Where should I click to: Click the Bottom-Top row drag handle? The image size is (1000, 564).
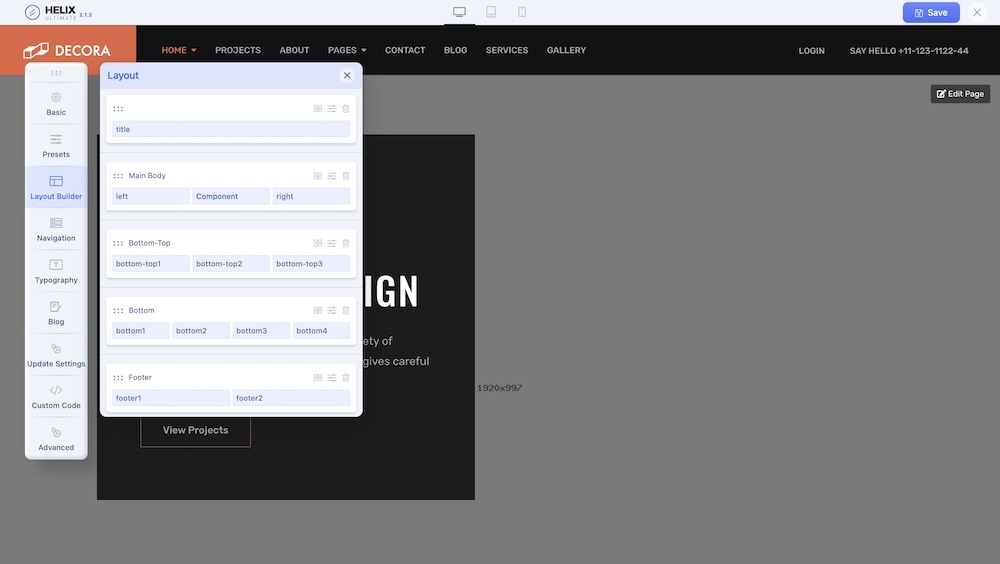coord(118,243)
